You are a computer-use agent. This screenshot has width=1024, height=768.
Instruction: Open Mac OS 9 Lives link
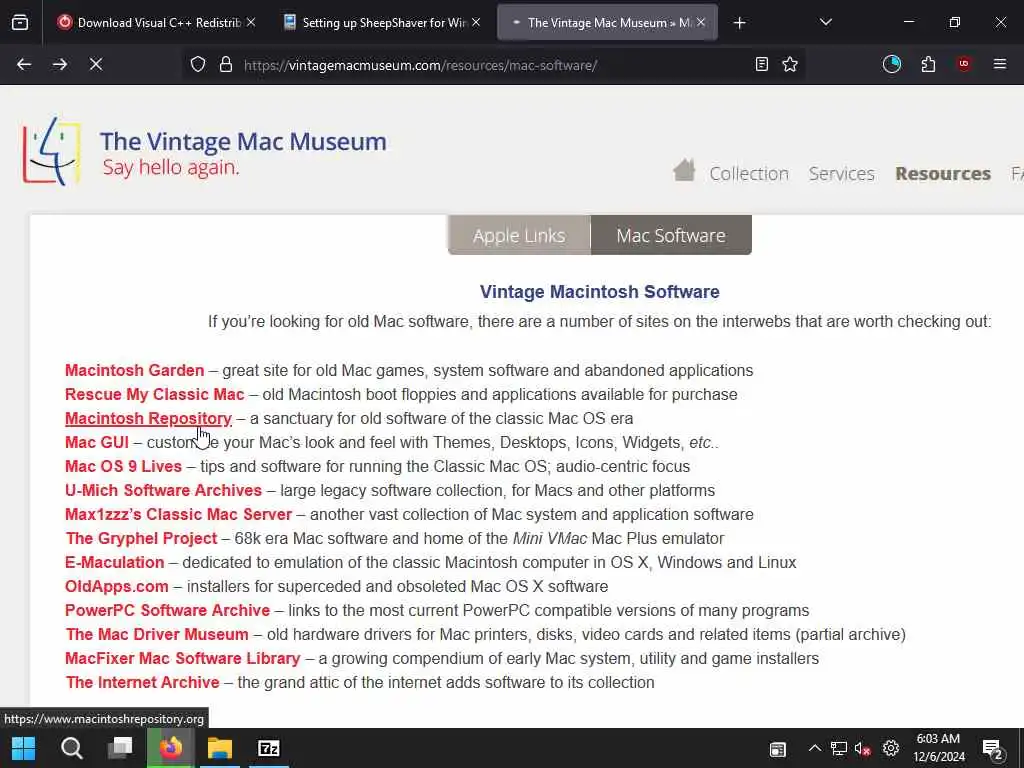click(x=123, y=466)
